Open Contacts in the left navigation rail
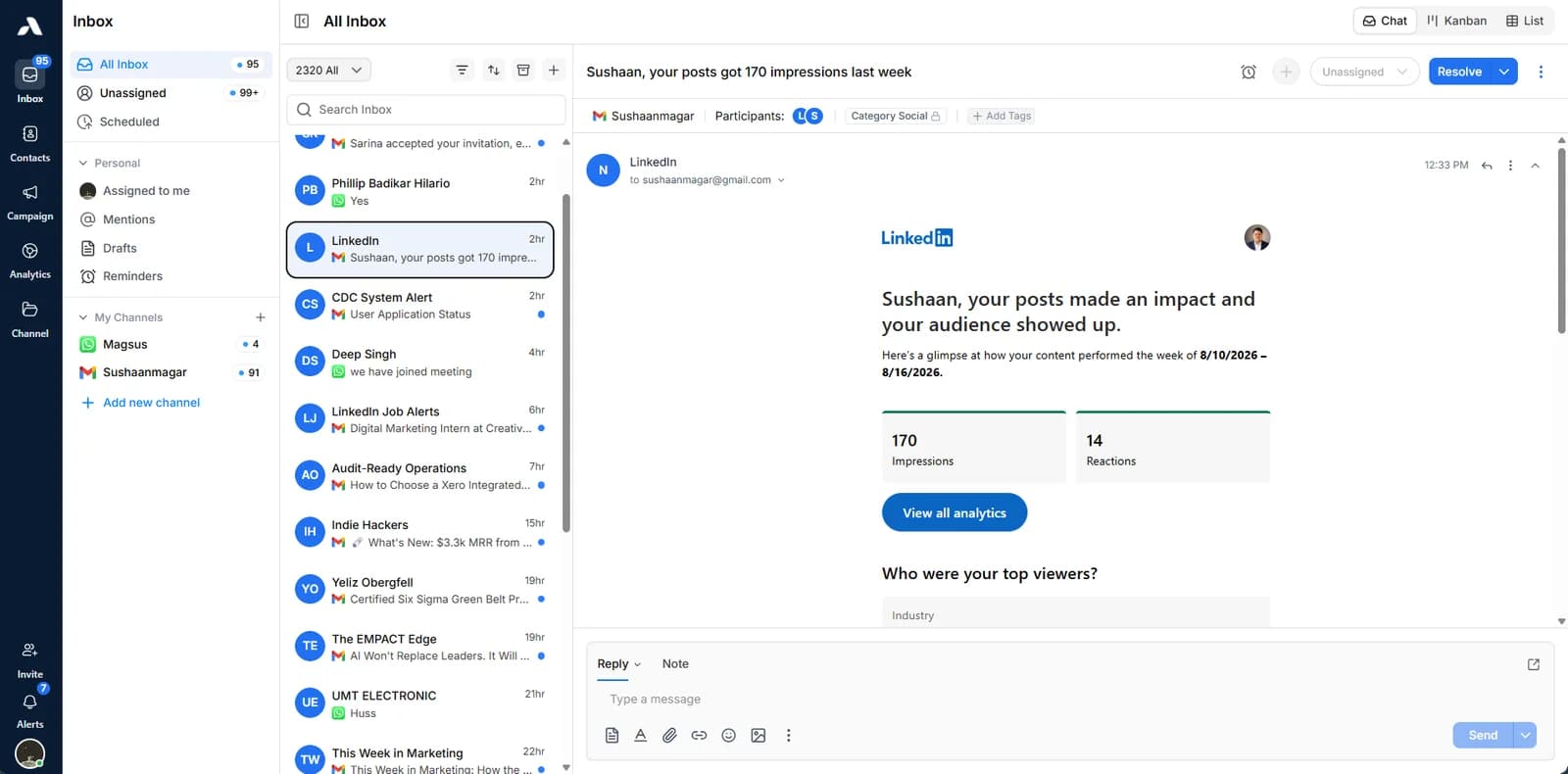Screen dimensions: 1568x774 30,143
